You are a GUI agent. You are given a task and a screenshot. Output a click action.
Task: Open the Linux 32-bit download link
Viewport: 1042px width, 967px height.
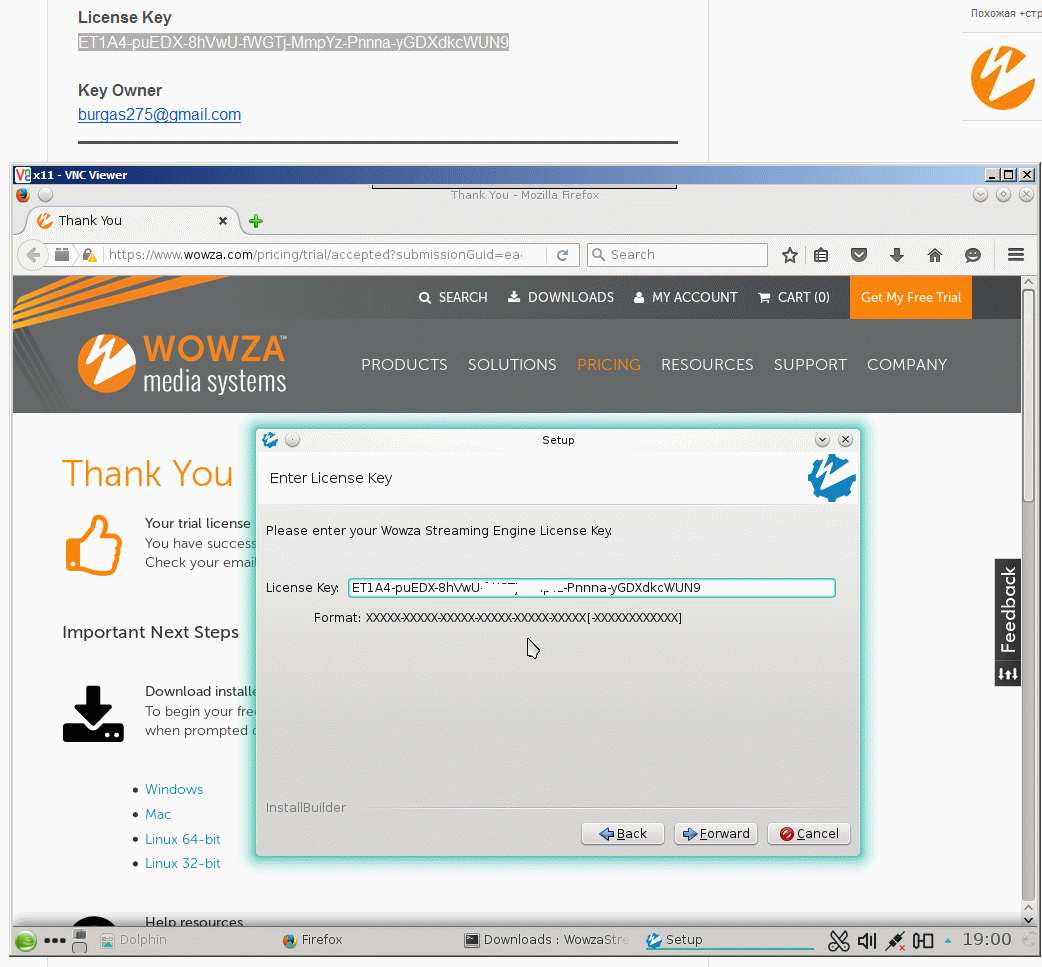pos(183,864)
